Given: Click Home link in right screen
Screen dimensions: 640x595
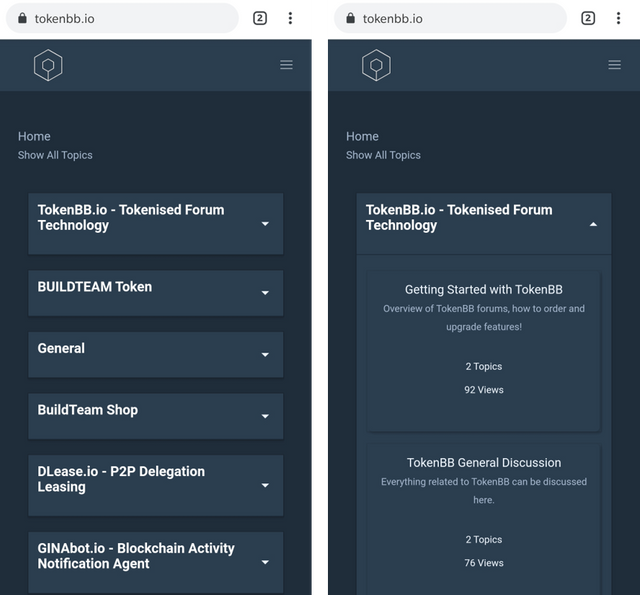Looking at the screenshot, I should pyautogui.click(x=362, y=136).
